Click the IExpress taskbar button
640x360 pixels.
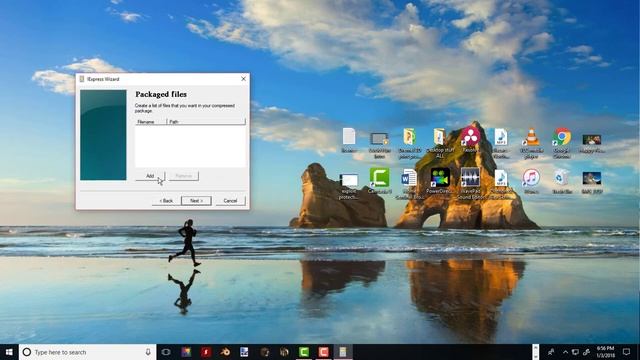(343, 352)
